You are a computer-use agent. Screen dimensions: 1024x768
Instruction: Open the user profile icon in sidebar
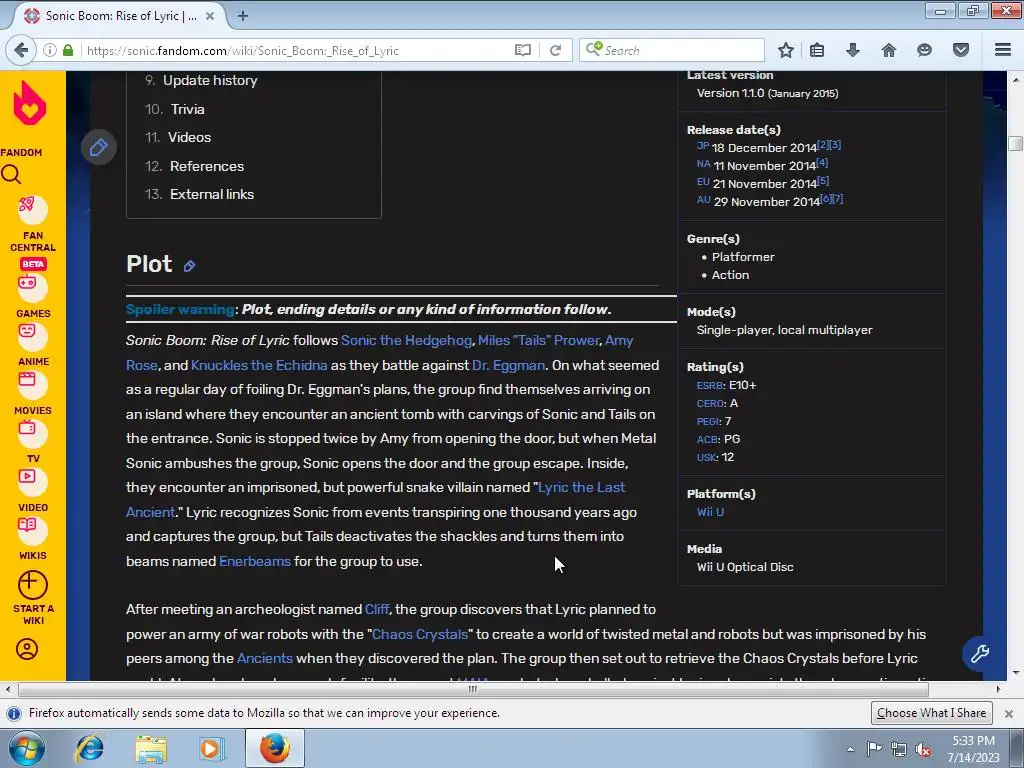coord(27,649)
